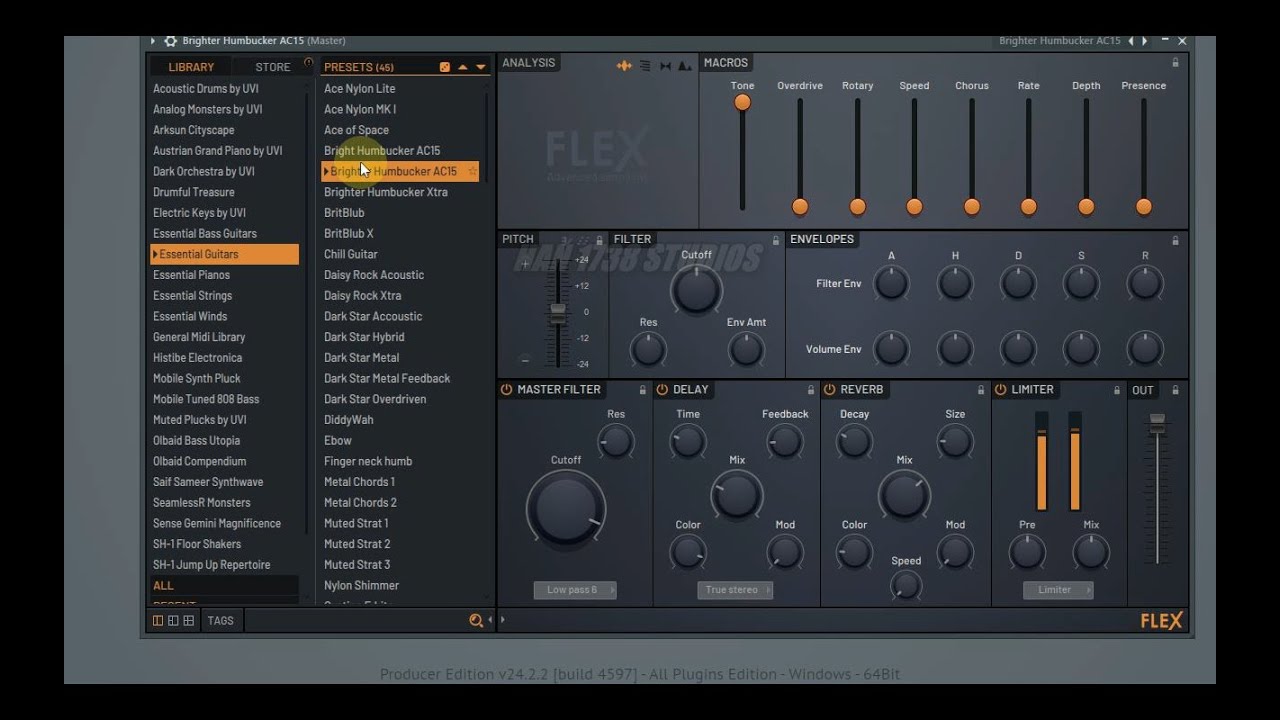Turn off the Delay power switch
1280x720 pixels.
tap(662, 390)
